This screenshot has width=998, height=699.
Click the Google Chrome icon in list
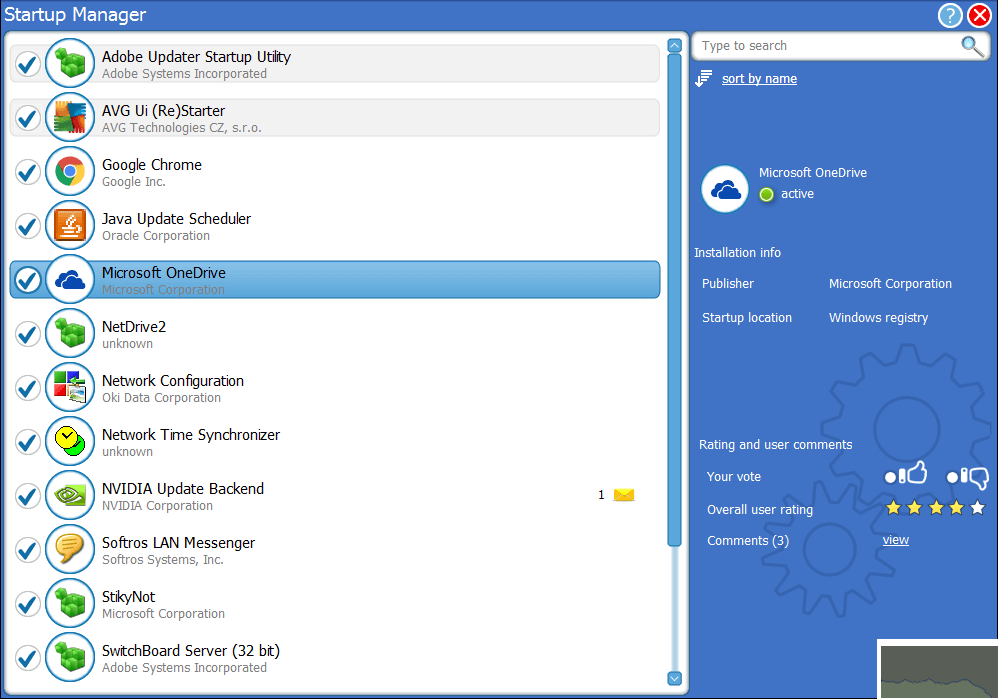pos(69,172)
